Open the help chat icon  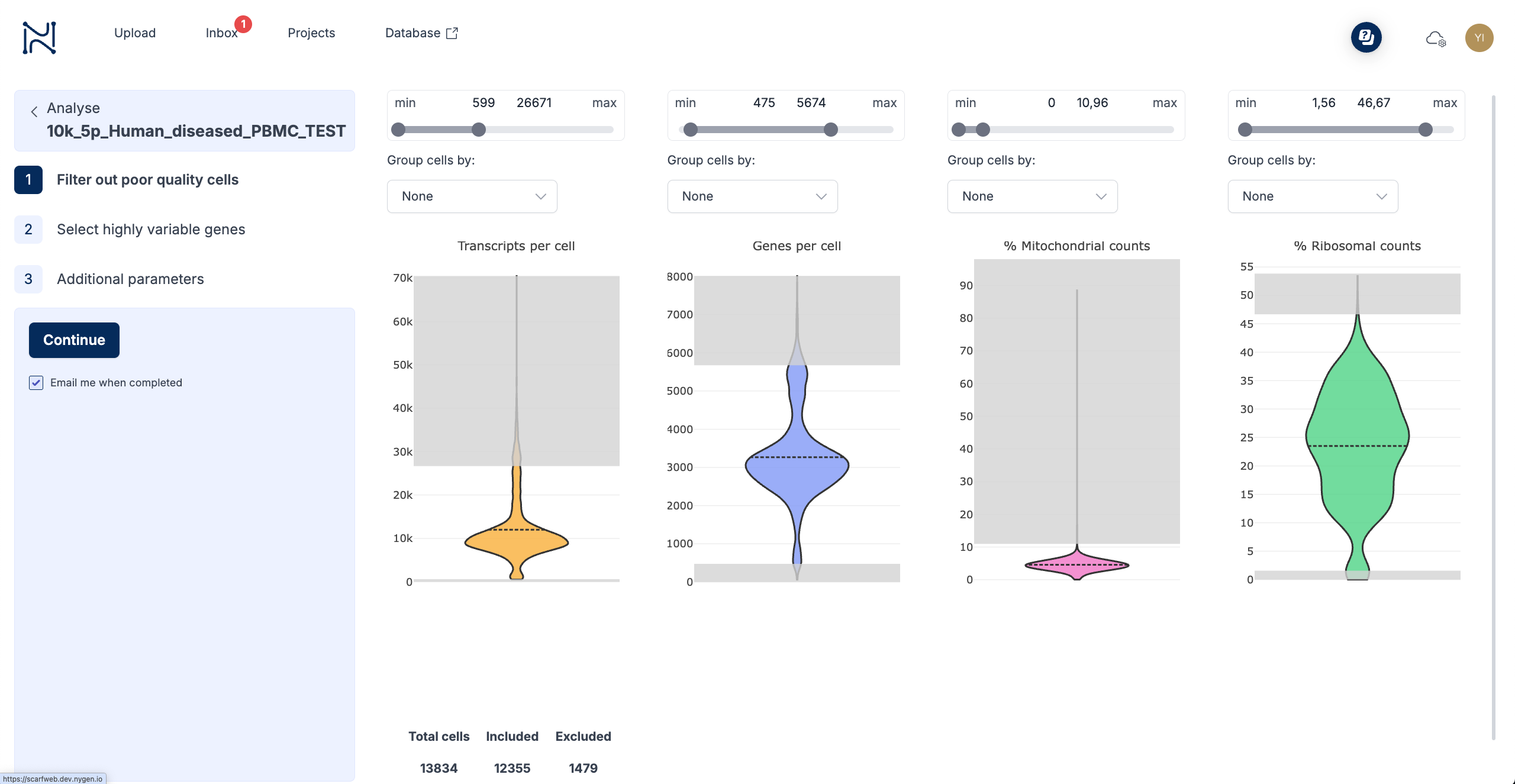coord(1366,38)
